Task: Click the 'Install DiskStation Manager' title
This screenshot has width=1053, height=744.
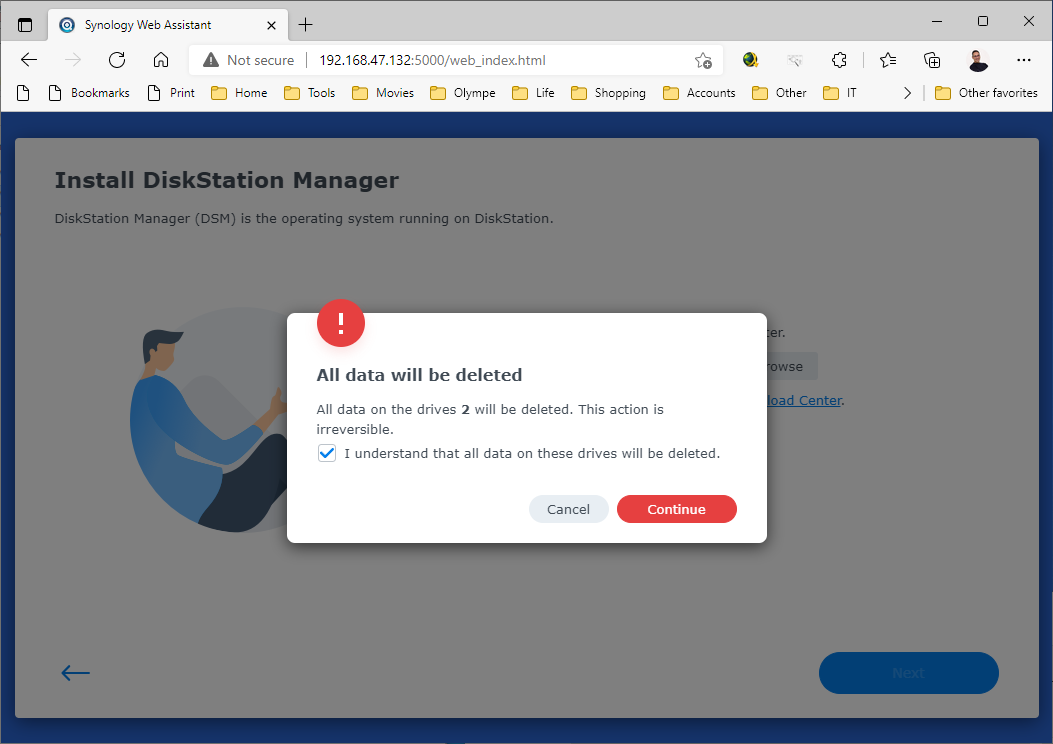Action: tap(226, 180)
